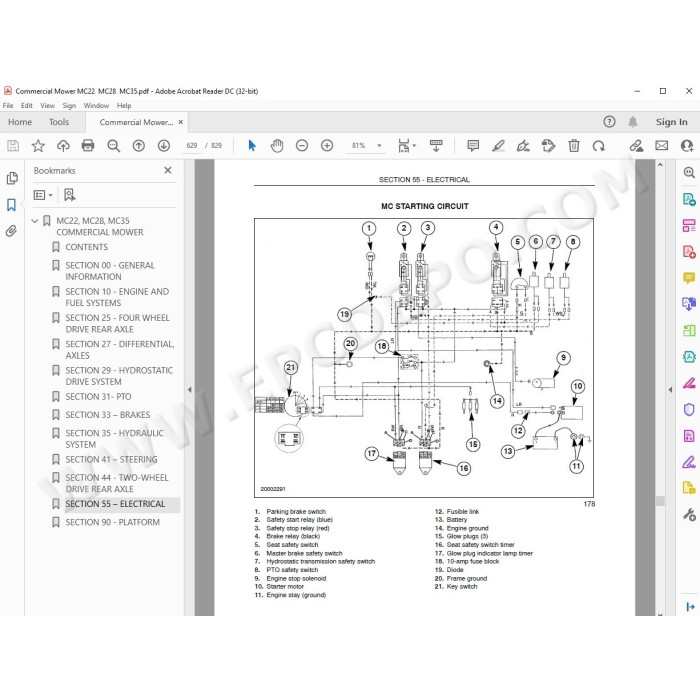Collapse the right tools pane arrow

[670, 390]
